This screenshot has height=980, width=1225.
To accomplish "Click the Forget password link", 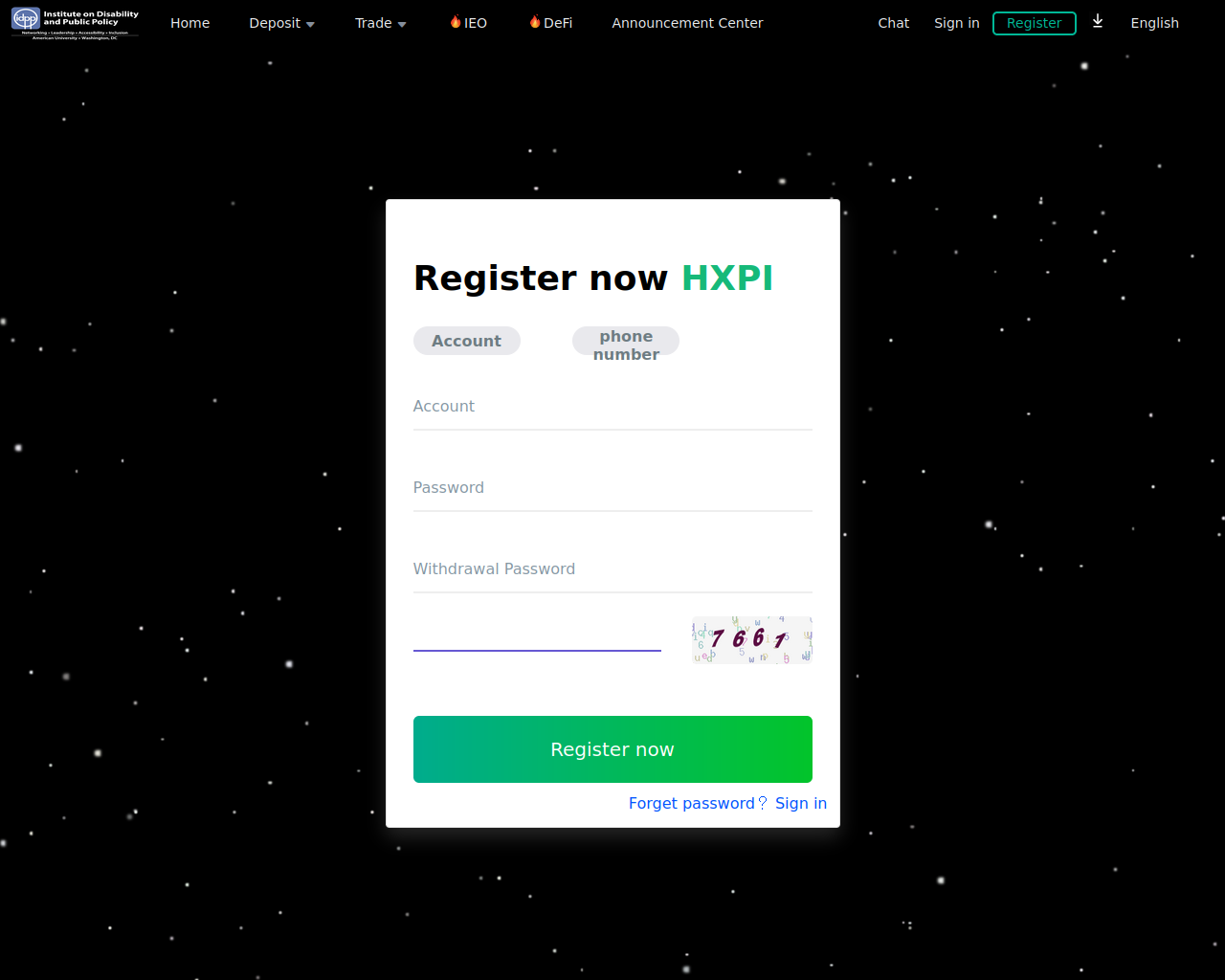I will pyautogui.click(x=697, y=803).
